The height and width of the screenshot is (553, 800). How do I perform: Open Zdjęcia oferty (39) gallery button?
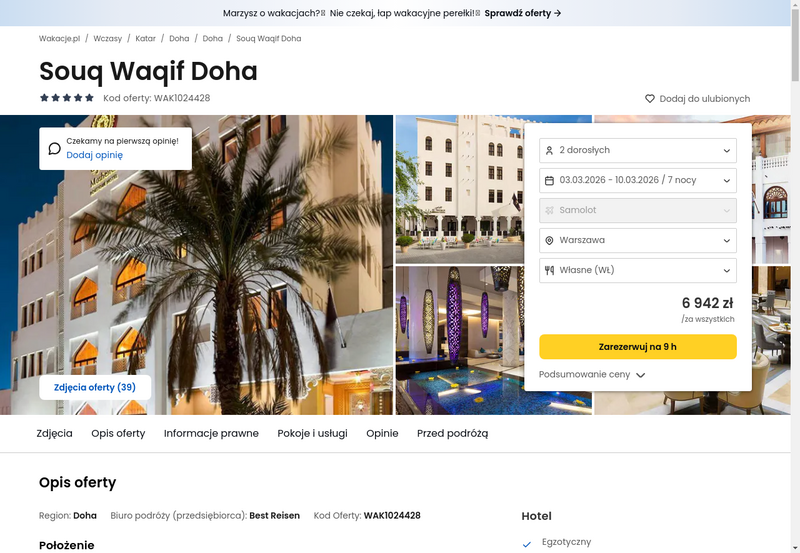tap(95, 388)
